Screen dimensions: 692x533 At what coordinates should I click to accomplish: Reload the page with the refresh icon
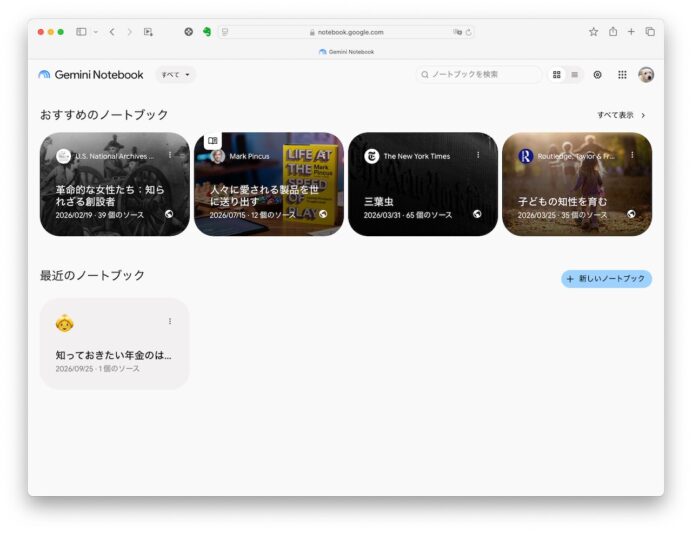(x=469, y=32)
